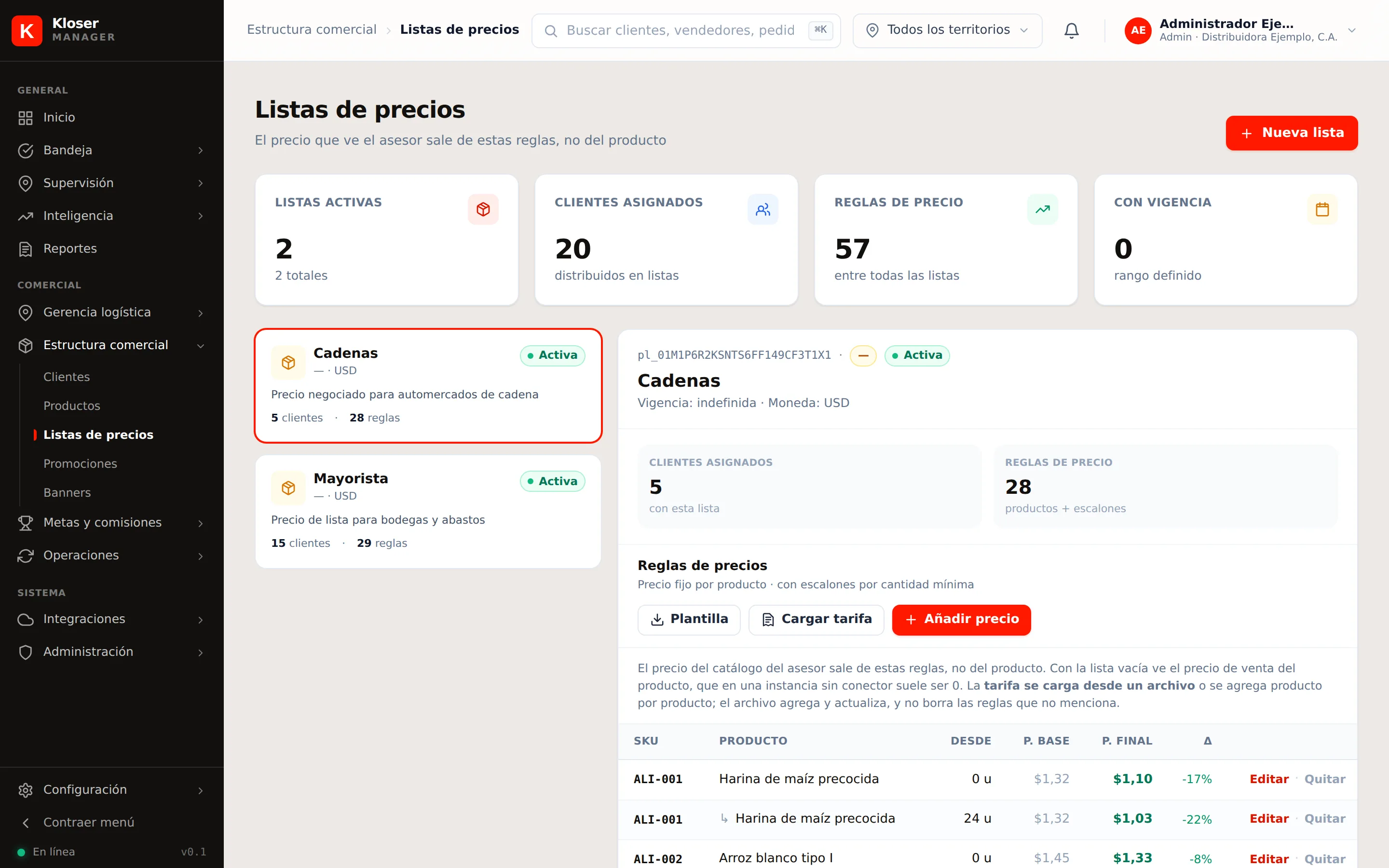Viewport: 1389px width, 868px height.
Task: Open notifications bell icon
Action: click(1071, 30)
